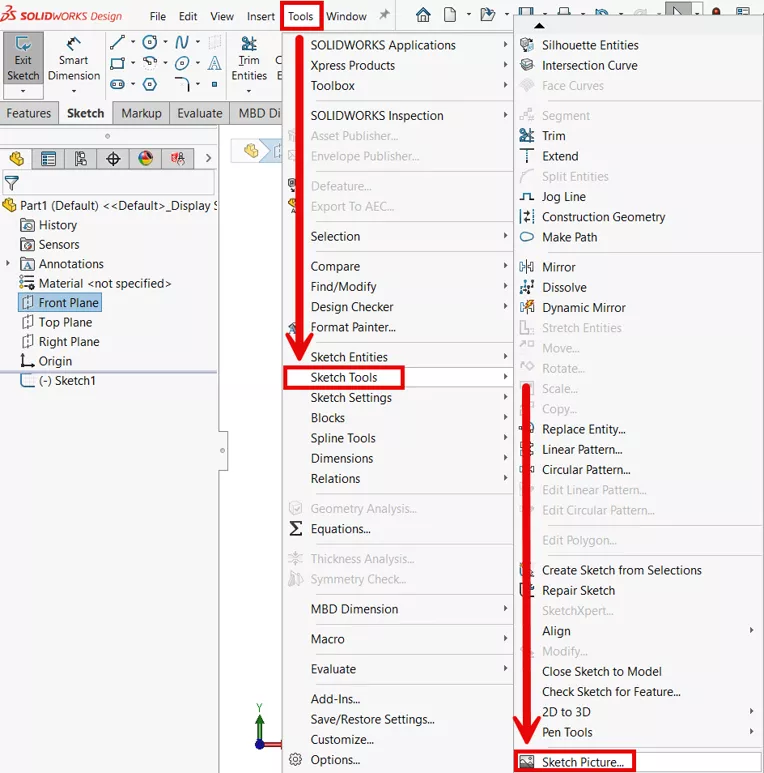Open the Circle tool dropdown arrow
The width and height of the screenshot is (764, 773).
point(165,42)
